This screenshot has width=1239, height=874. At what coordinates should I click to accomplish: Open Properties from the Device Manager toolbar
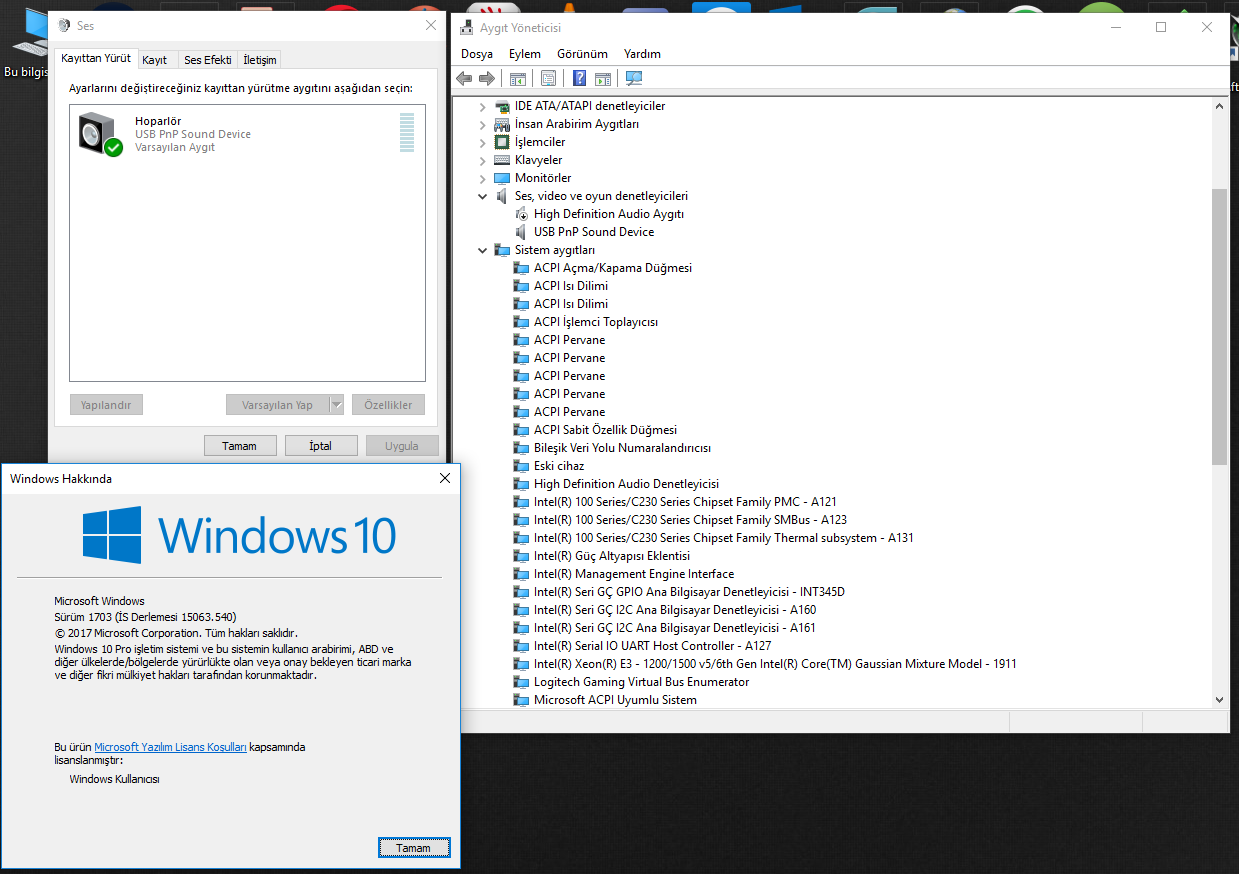point(548,79)
